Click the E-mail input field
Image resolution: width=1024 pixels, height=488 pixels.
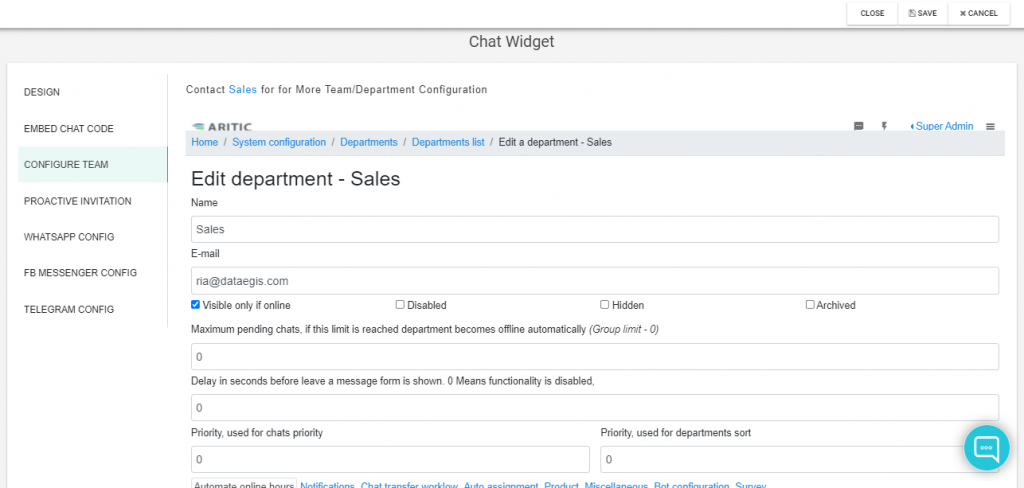click(594, 281)
